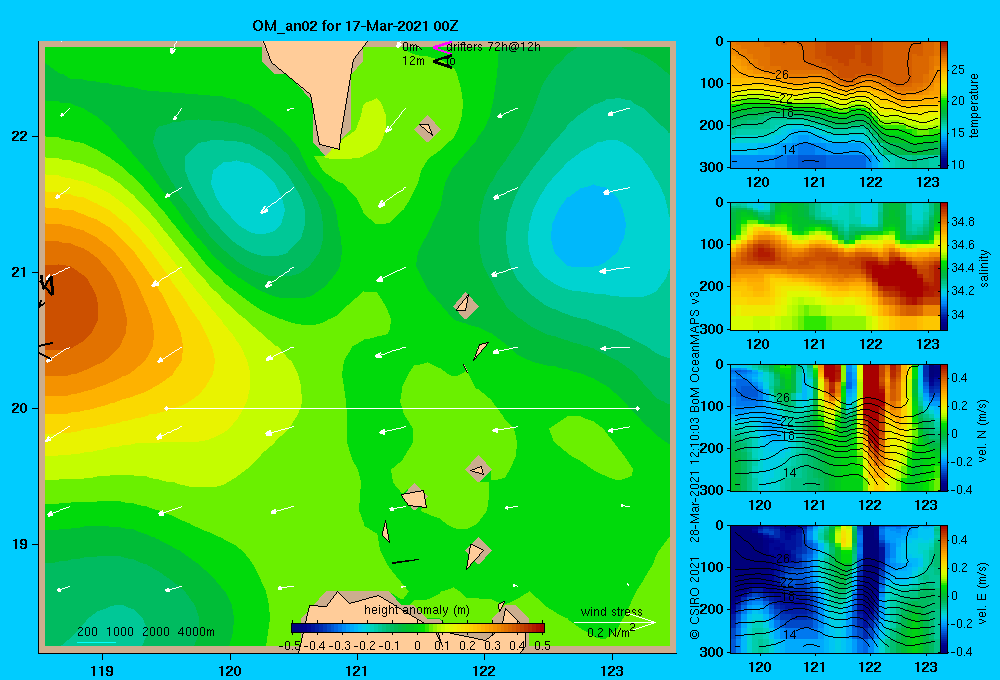The height and width of the screenshot is (680, 1000).
Task: Click the '12m' drifter depth label
Action: click(413, 61)
